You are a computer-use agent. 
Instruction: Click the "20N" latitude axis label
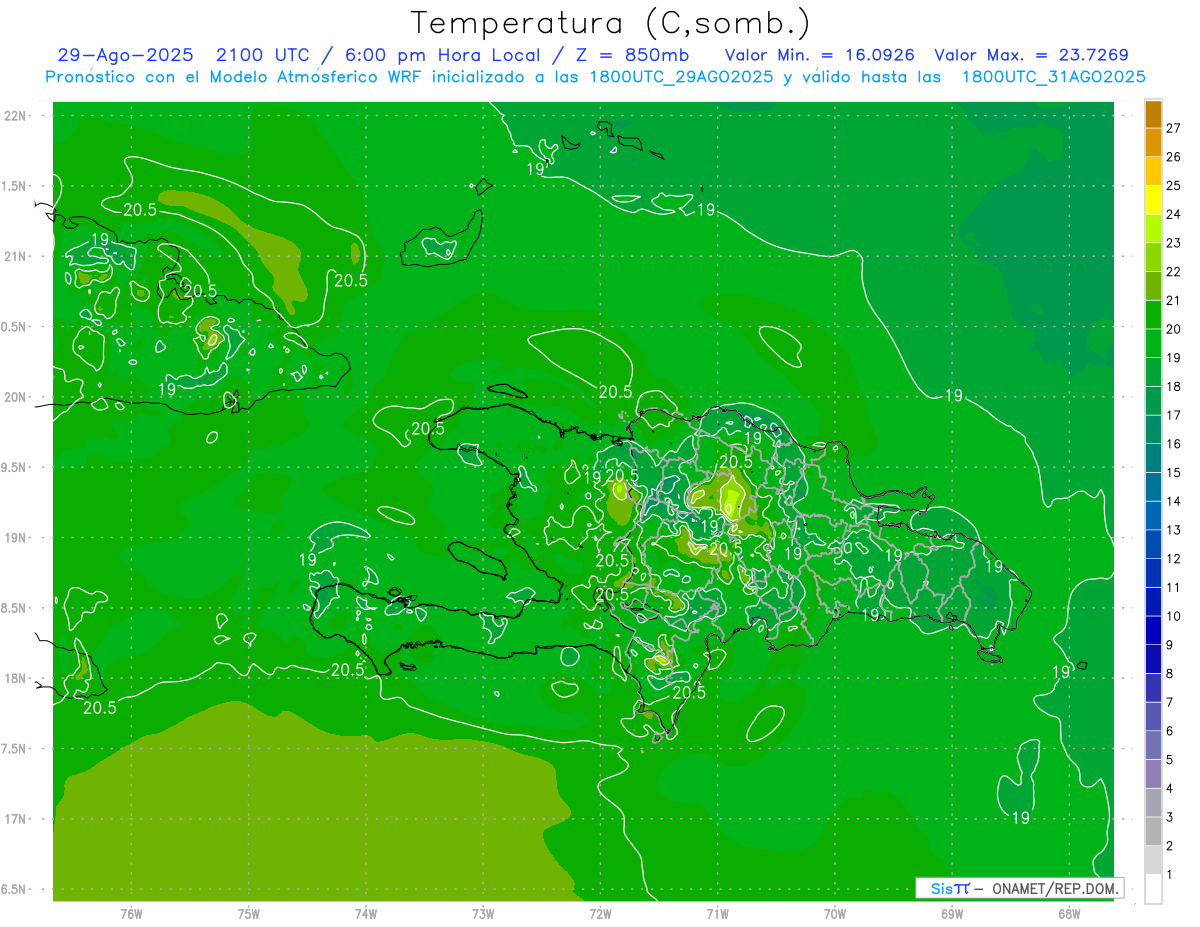[14, 397]
